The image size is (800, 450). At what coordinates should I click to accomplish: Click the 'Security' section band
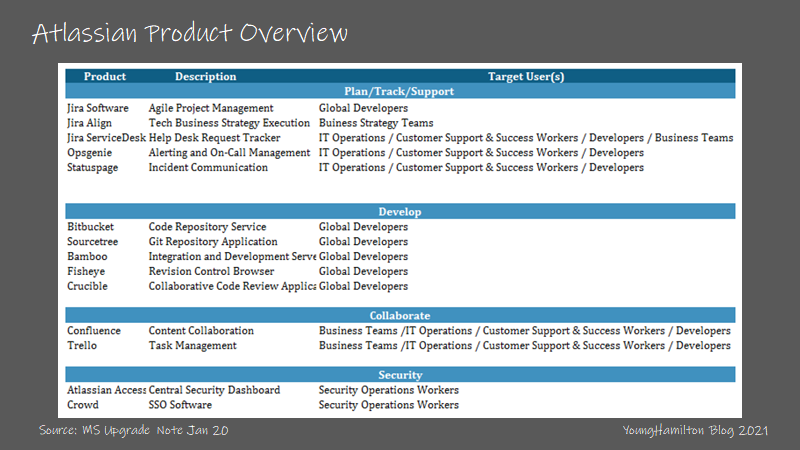pos(400,374)
